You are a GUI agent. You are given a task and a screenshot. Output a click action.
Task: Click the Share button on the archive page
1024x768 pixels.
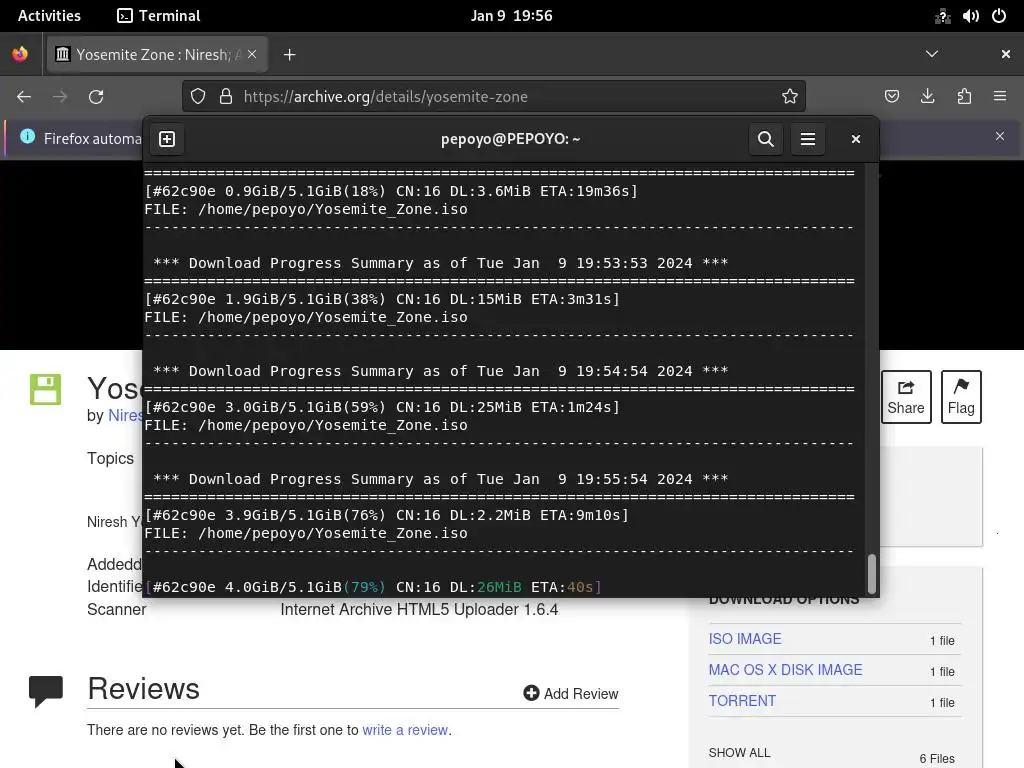pos(906,397)
